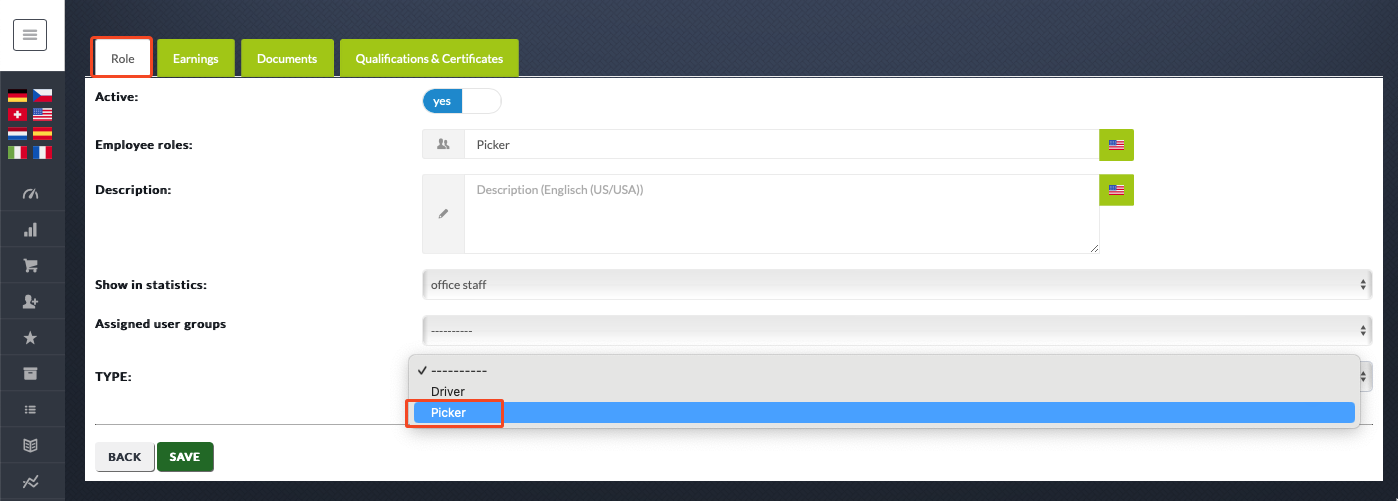
Task: Switch to the Earnings tab
Action: tap(196, 58)
